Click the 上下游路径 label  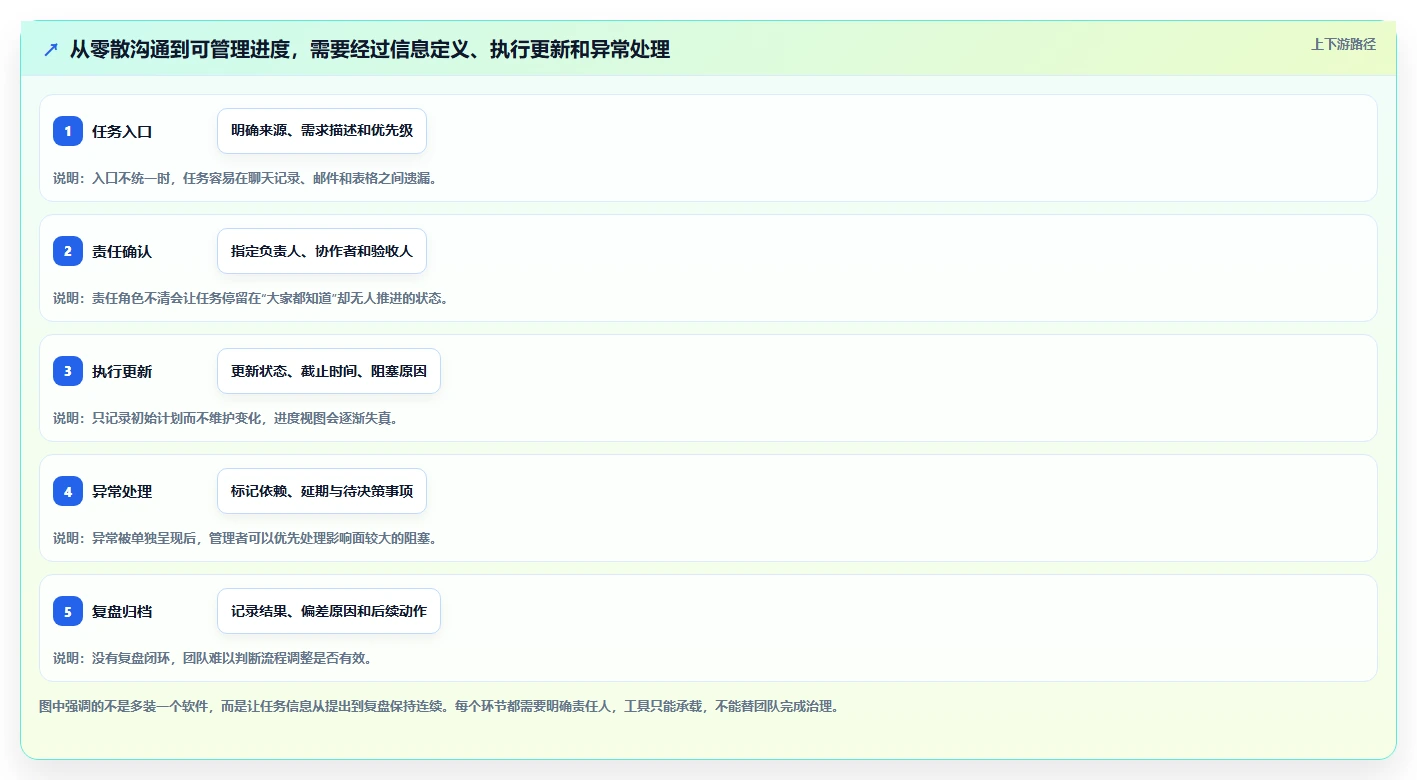pos(1343,44)
